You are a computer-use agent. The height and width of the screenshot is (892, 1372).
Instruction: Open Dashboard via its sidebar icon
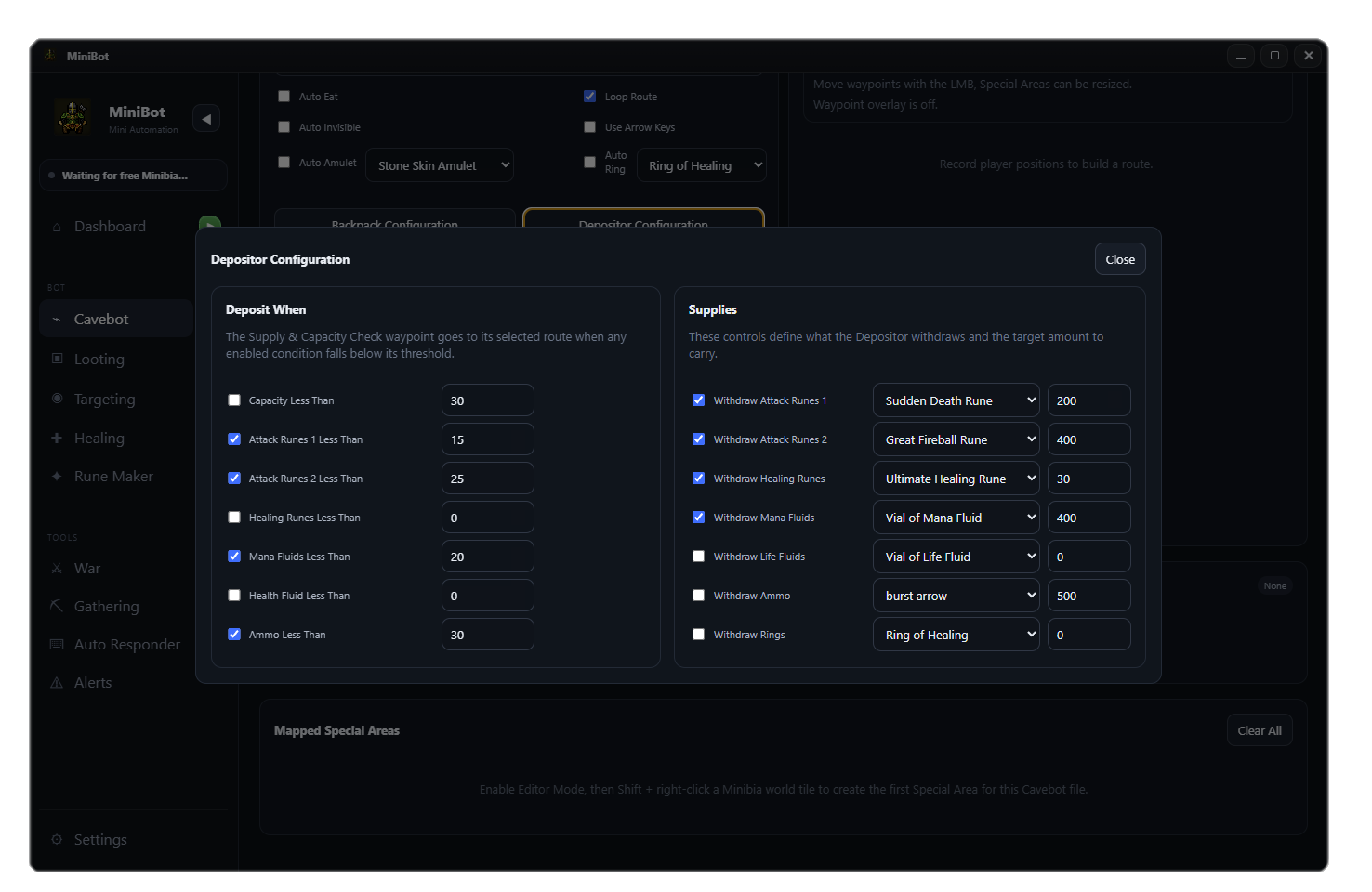click(57, 227)
